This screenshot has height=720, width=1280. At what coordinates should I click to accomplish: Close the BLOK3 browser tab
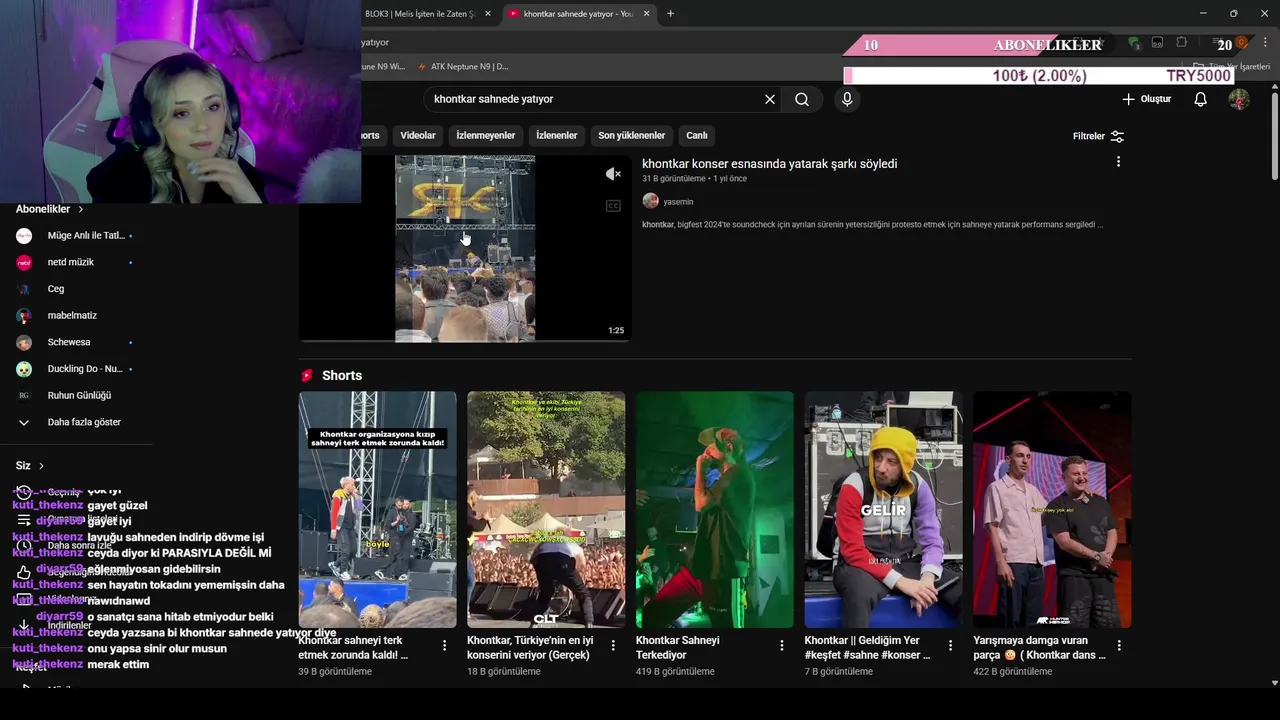[x=488, y=14]
